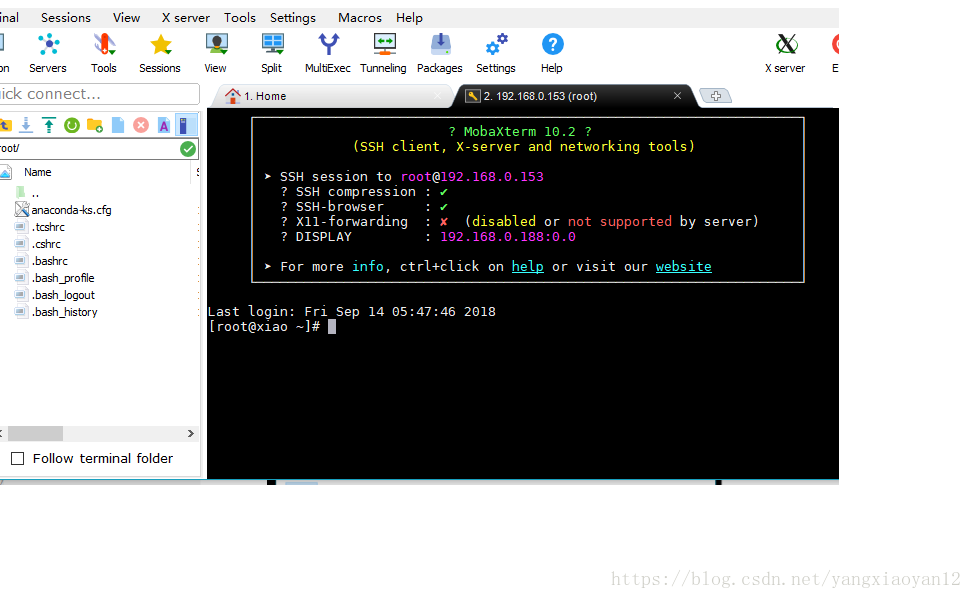Click the file list horizontal scrollbar thumb

click(35, 433)
